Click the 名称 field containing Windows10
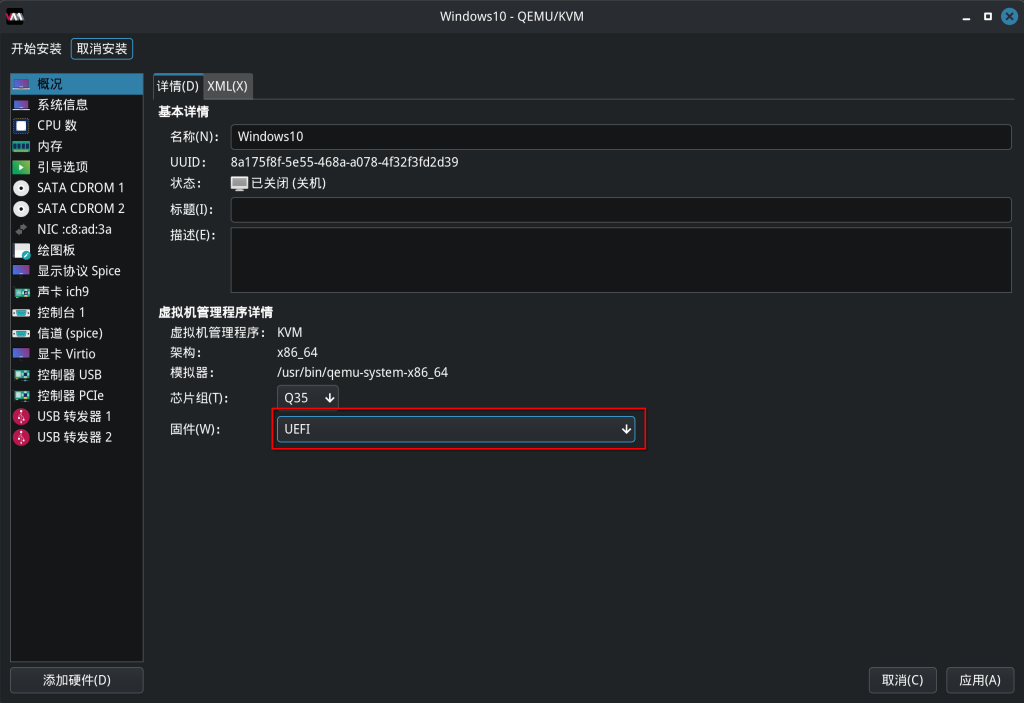The height and width of the screenshot is (703, 1024). (620, 136)
